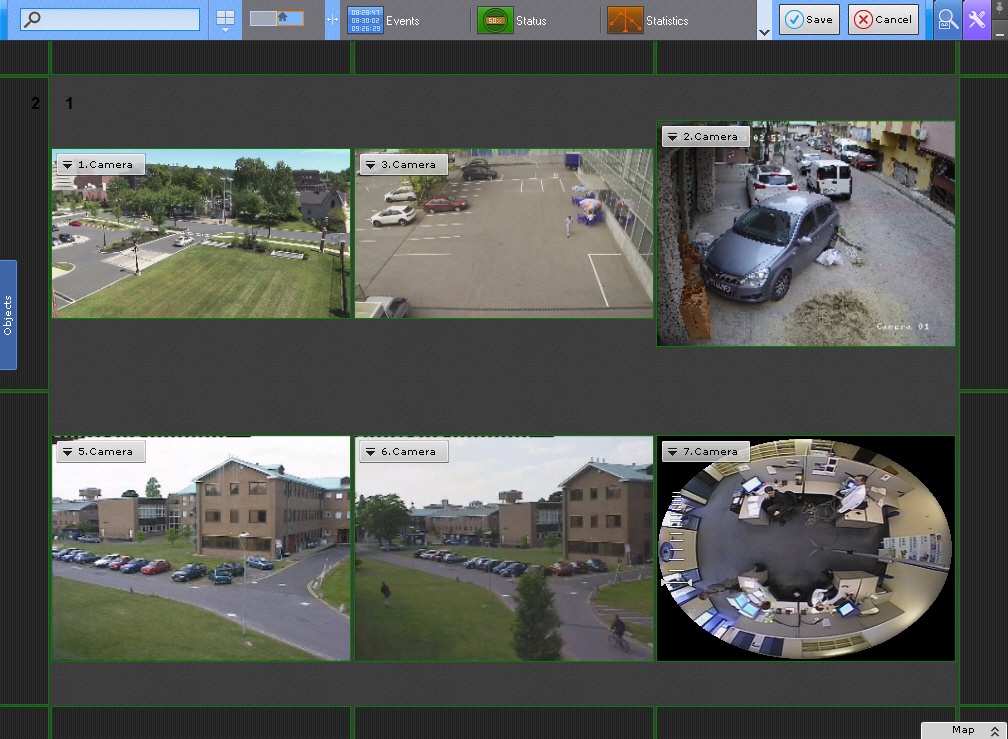Select the 6.Camera video tile
Image resolution: width=1008 pixels, height=739 pixels.
point(503,560)
